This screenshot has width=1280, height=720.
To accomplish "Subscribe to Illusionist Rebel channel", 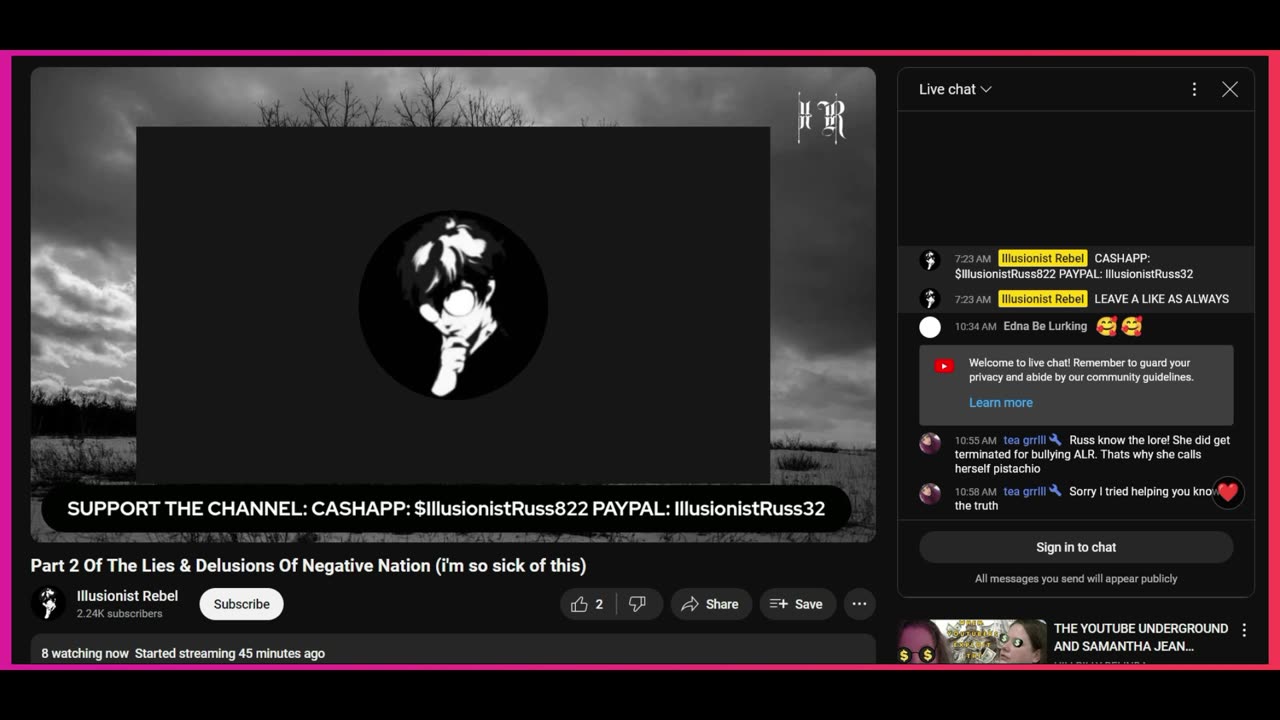I will pyautogui.click(x=241, y=604).
